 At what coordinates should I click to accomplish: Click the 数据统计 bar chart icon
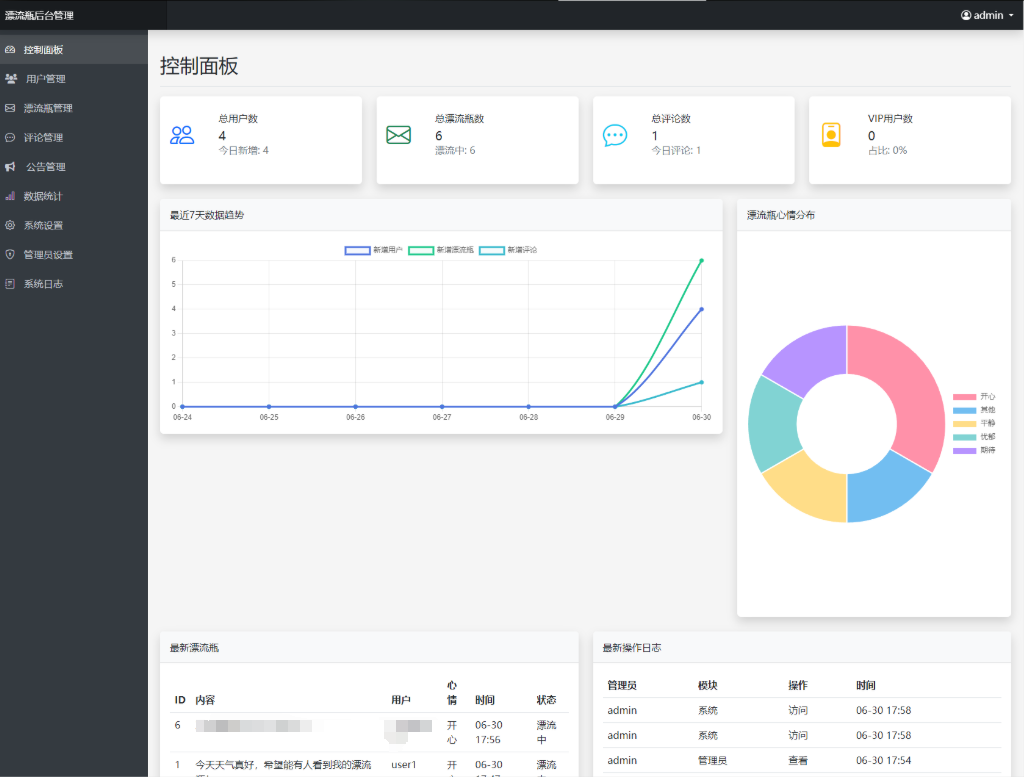[x=10, y=196]
